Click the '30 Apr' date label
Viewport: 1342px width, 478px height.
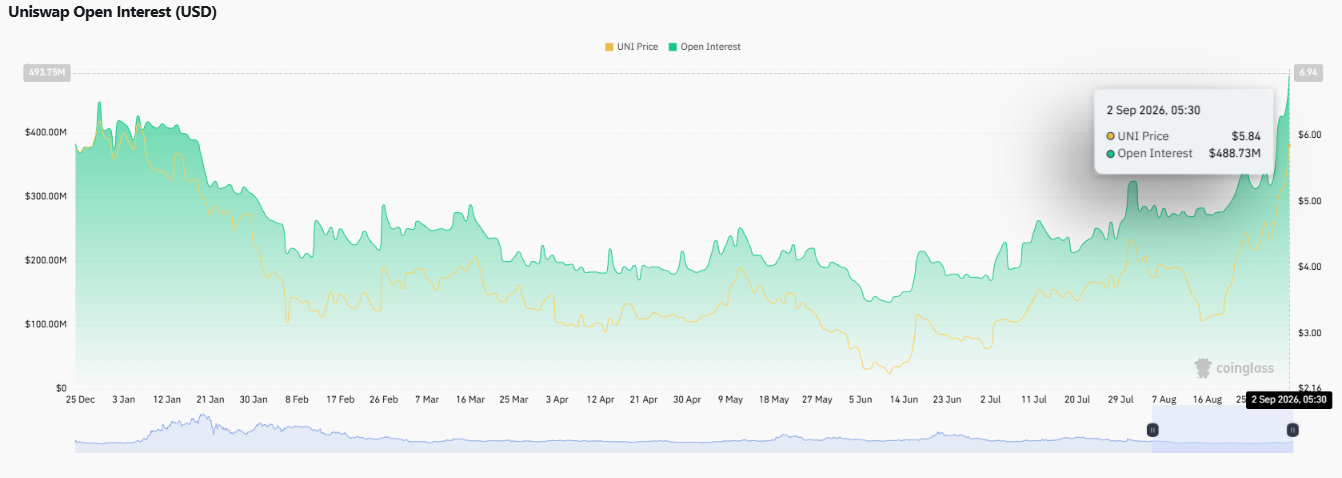pyautogui.click(x=686, y=399)
